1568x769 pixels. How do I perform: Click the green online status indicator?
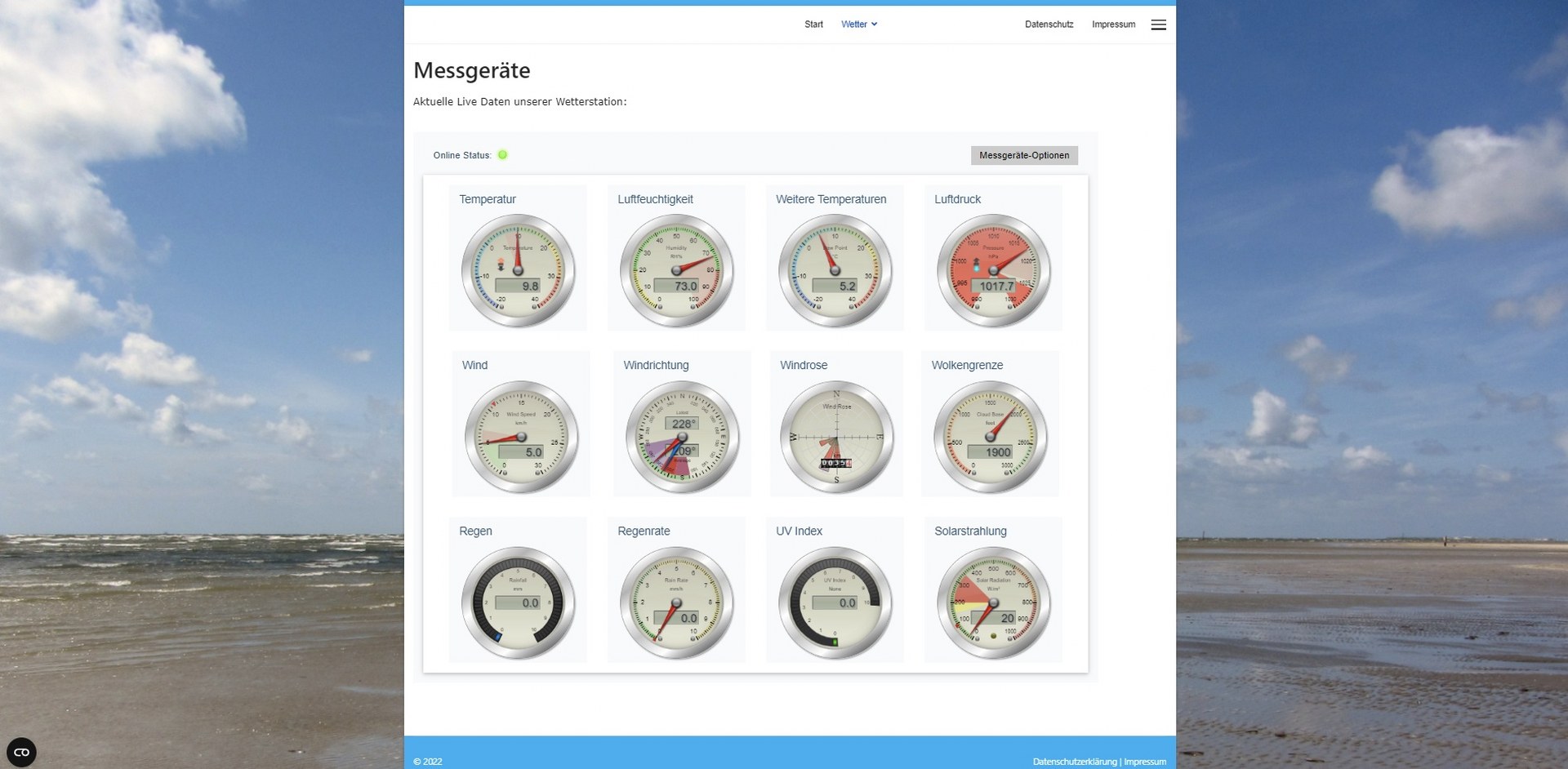coord(502,155)
